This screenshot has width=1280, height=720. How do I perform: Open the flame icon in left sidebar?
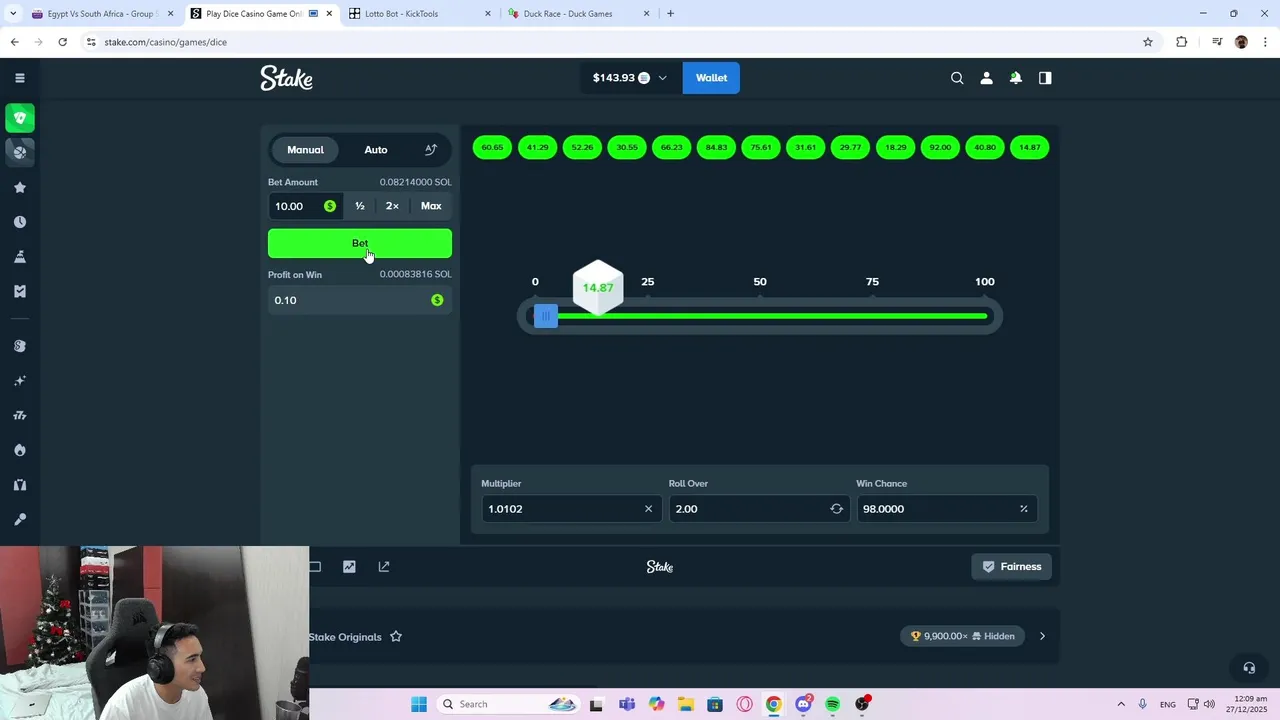[19, 450]
